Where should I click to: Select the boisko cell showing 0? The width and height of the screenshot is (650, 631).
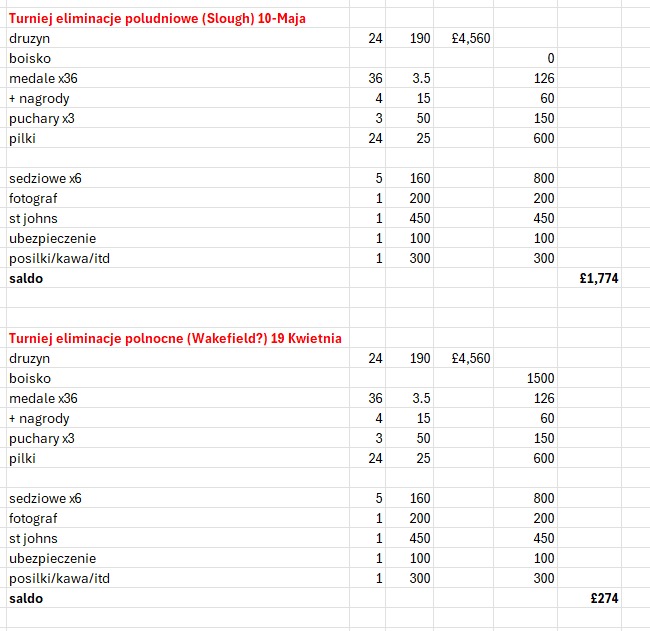(550, 59)
